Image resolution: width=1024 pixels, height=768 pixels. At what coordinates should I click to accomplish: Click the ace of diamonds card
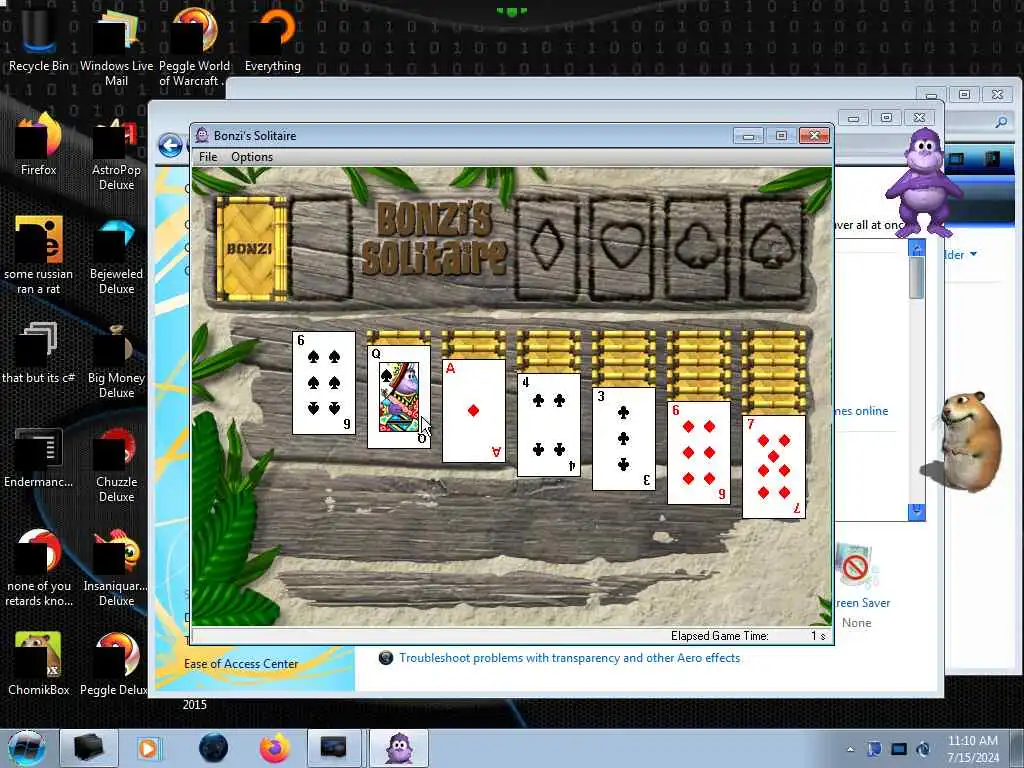coord(473,411)
